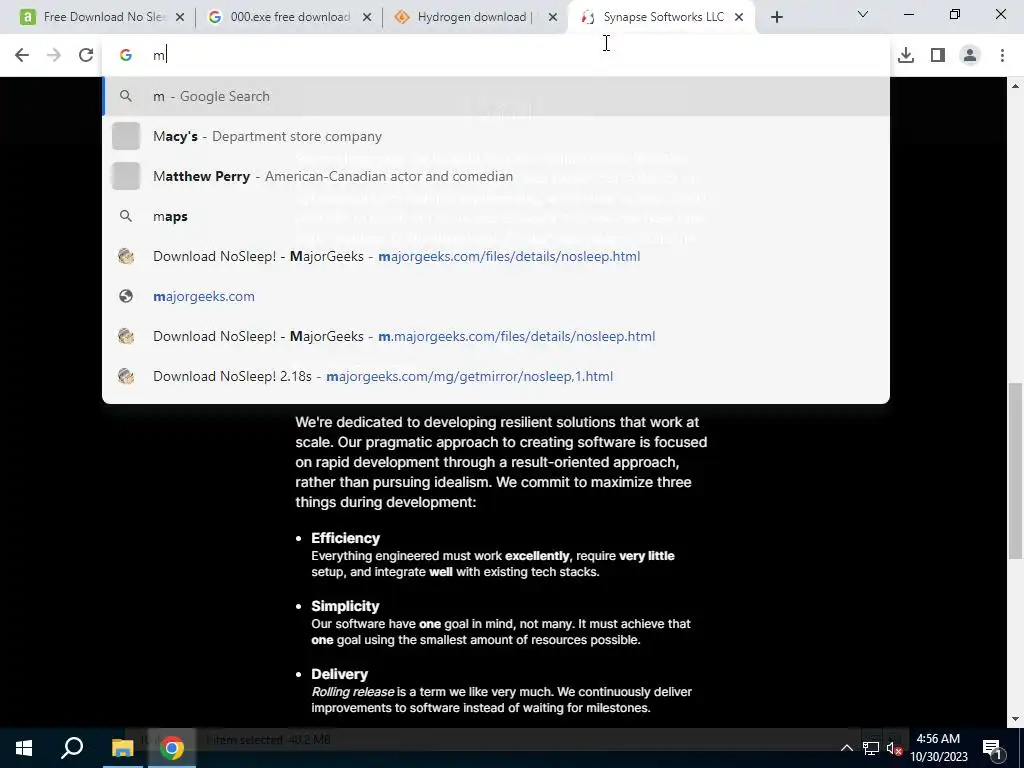Open File Explorer from the taskbar
Image resolution: width=1024 pixels, height=768 pixels.
(x=122, y=748)
